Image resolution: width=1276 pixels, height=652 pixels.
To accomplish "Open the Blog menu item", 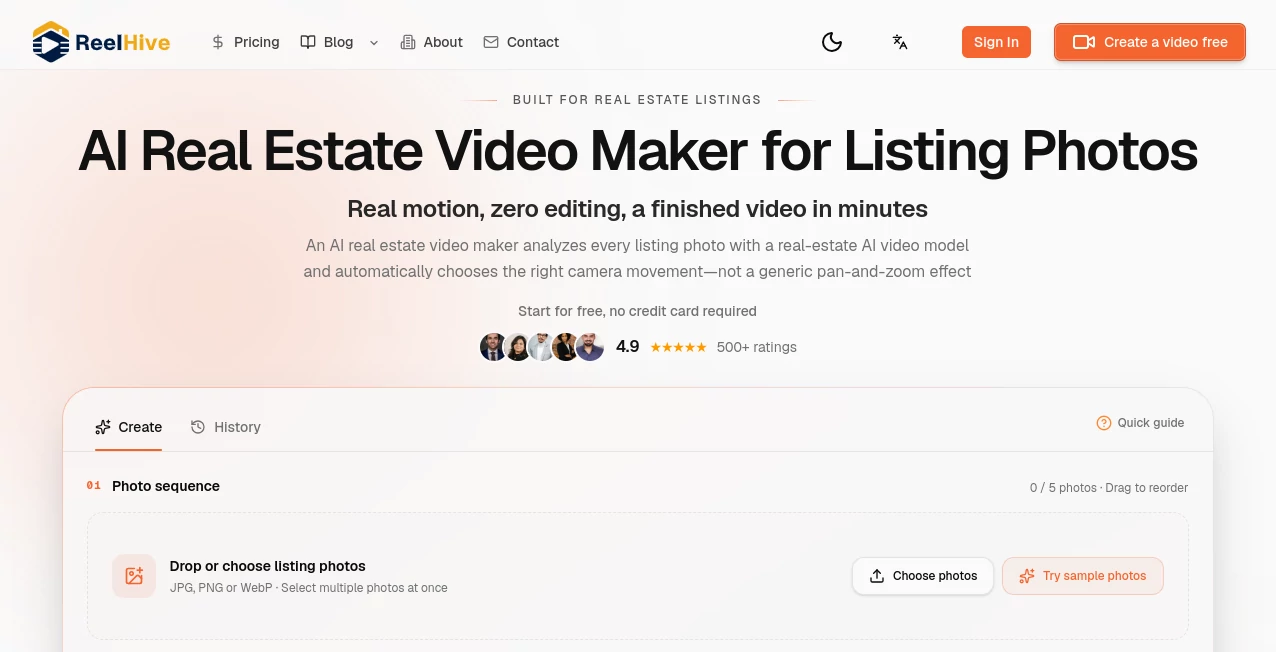I will (x=327, y=42).
